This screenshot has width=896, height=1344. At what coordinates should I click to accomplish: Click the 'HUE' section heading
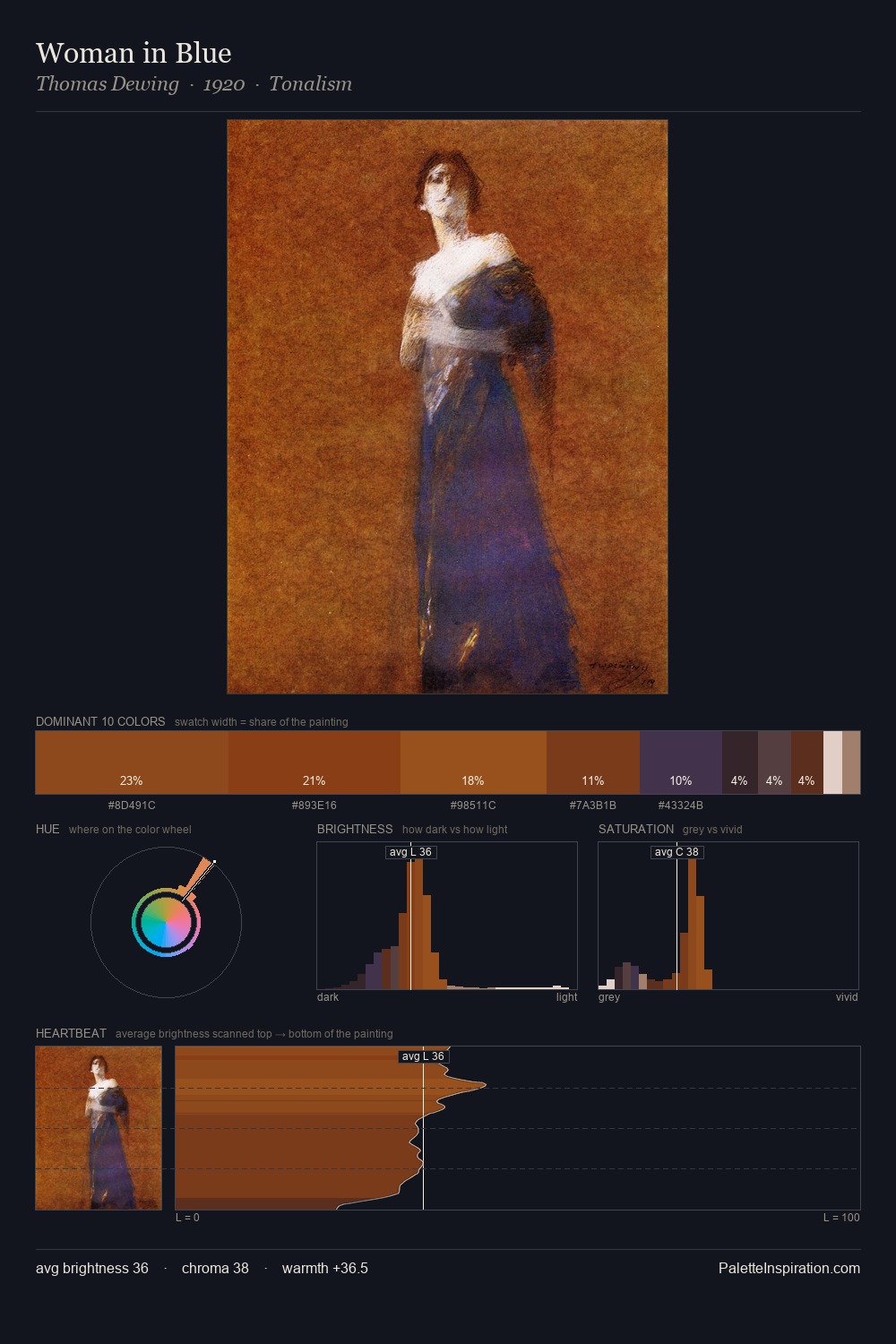(x=47, y=829)
